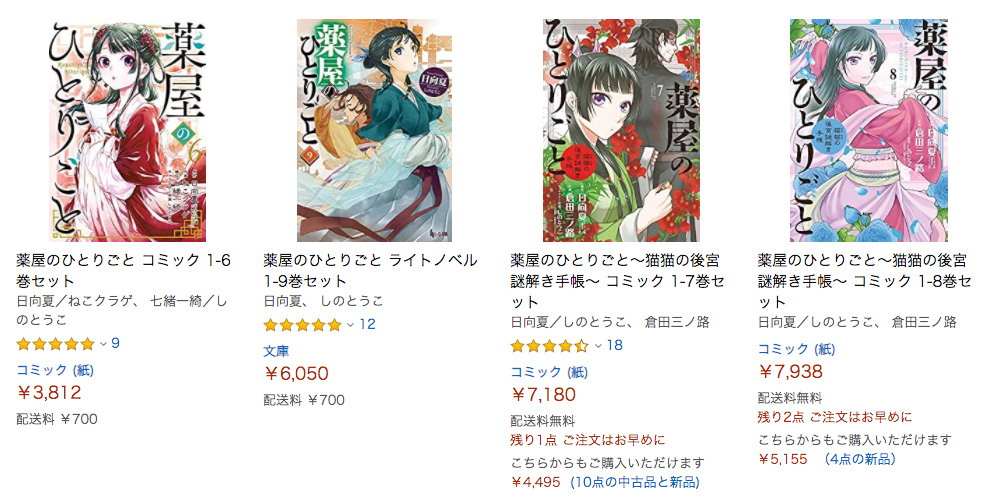Open the ライトノベル 1-9巻セット cover image
This screenshot has height=504, width=985.
[x=374, y=130]
